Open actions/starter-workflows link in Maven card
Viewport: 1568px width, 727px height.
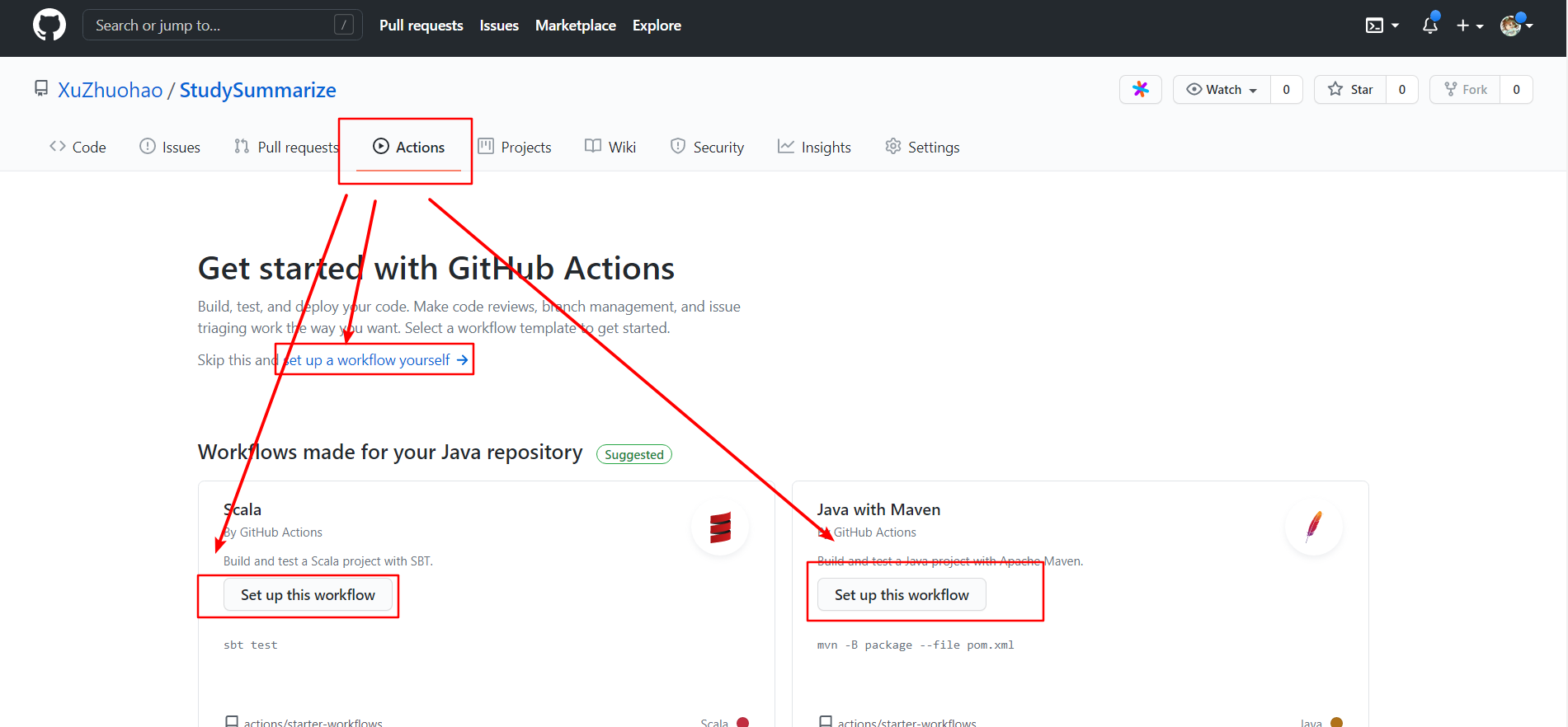click(x=906, y=723)
